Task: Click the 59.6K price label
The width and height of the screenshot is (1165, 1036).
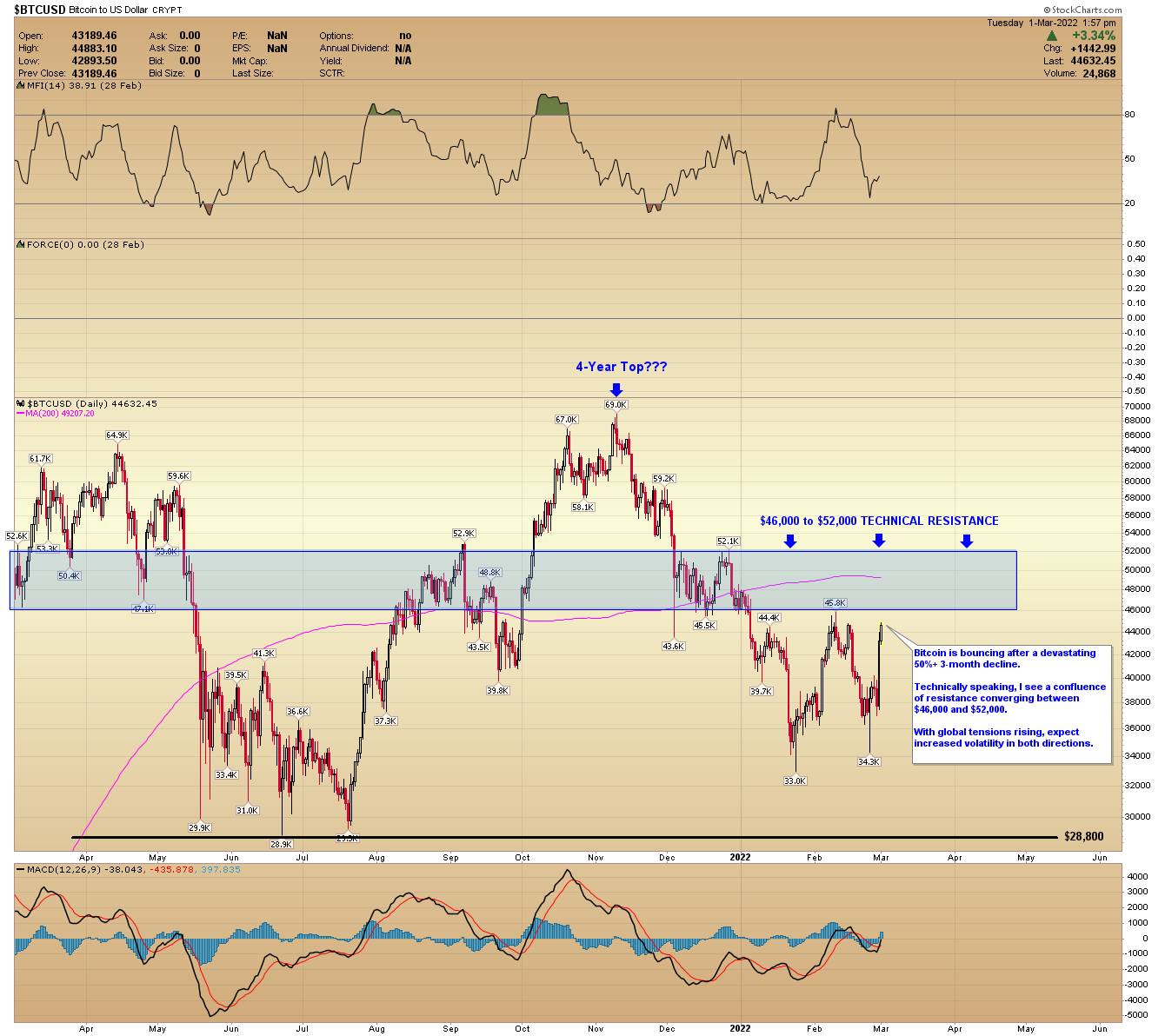Action: click(x=178, y=475)
